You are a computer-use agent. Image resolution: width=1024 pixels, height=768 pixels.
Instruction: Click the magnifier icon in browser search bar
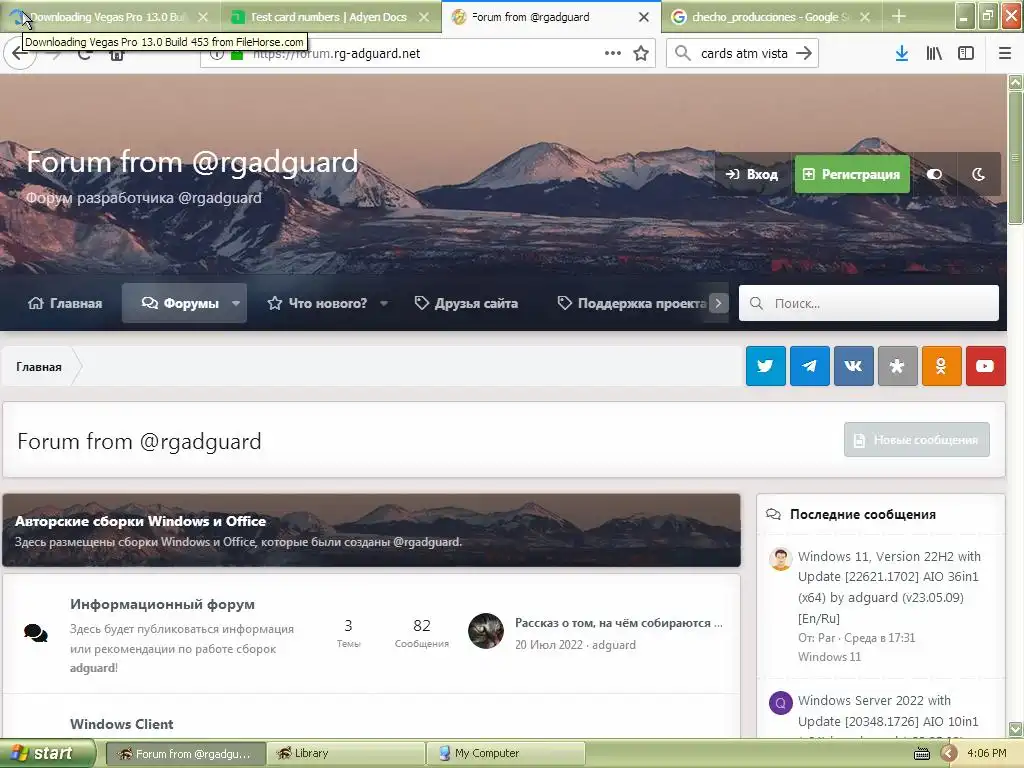[x=682, y=54]
